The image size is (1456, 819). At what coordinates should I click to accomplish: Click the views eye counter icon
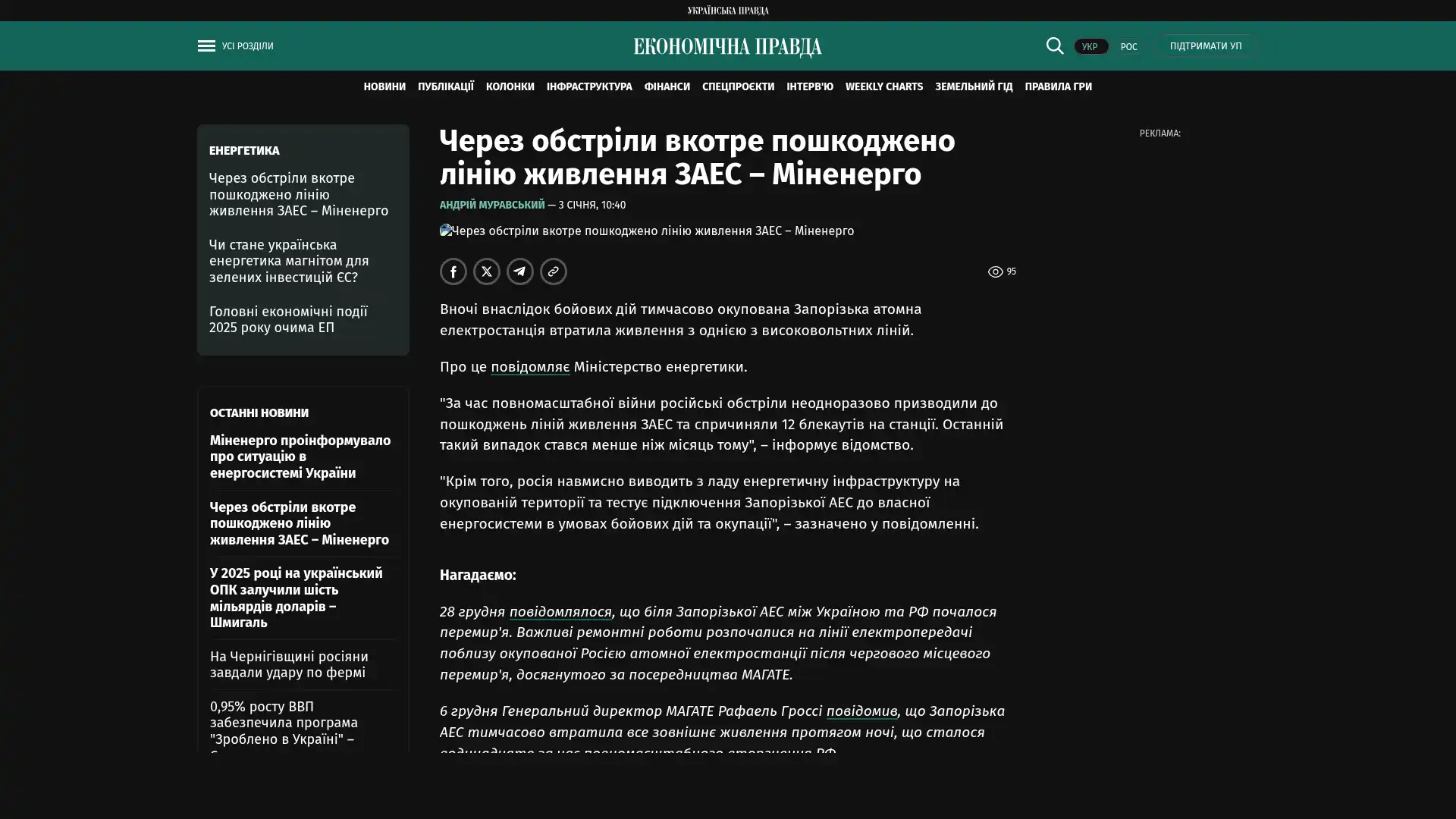[995, 271]
